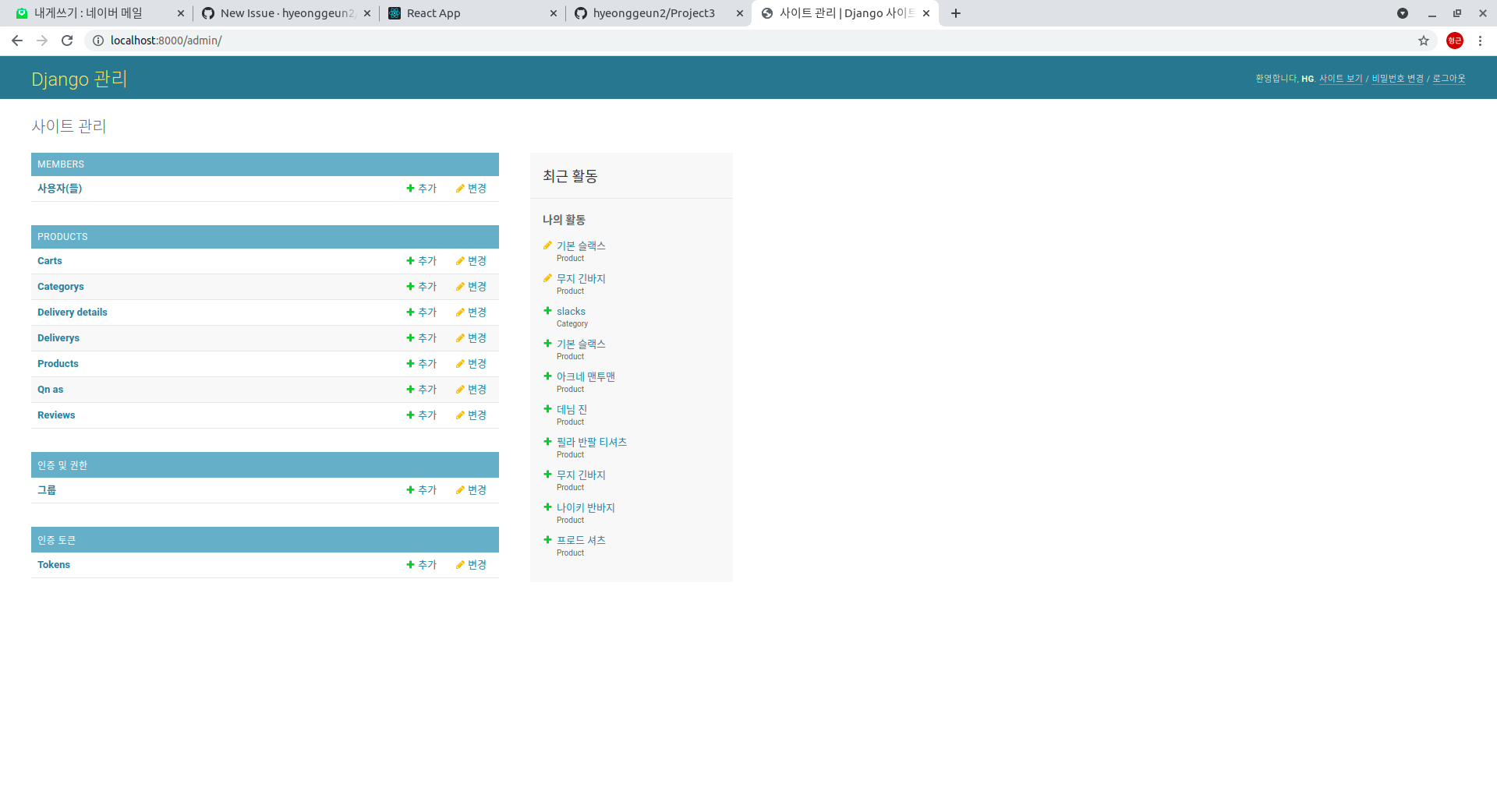Viewport: 1497px width, 812px height.
Task: Click the 로그아웃 link
Action: (x=1449, y=79)
